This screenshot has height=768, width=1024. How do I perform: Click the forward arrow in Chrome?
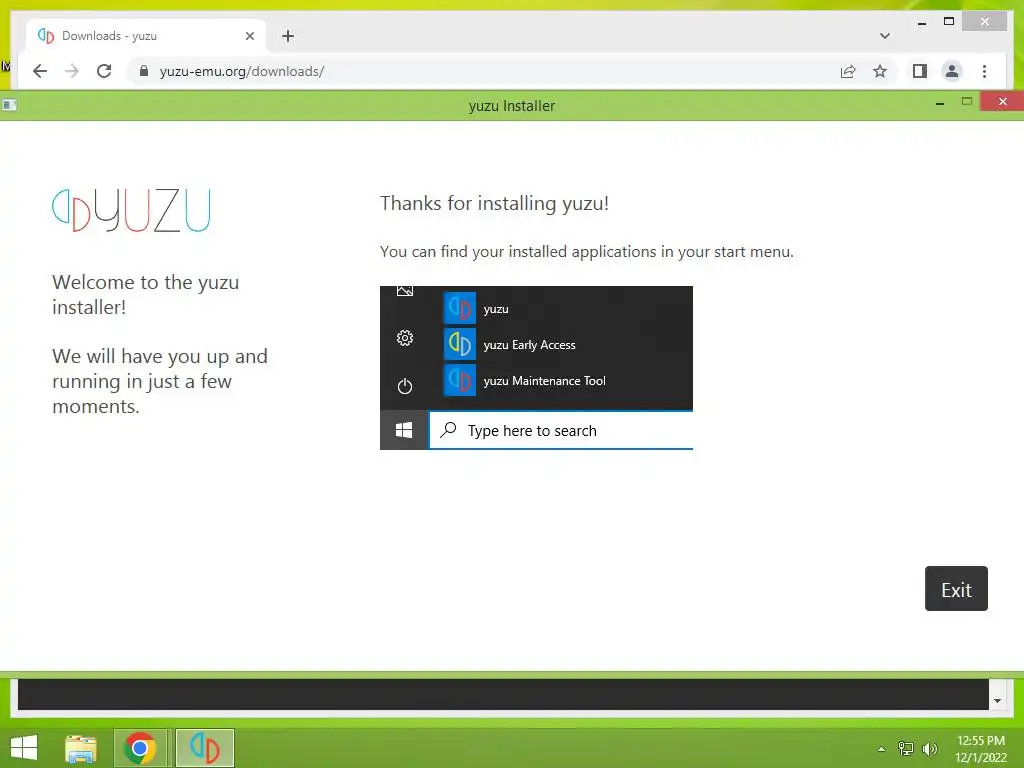(72, 71)
